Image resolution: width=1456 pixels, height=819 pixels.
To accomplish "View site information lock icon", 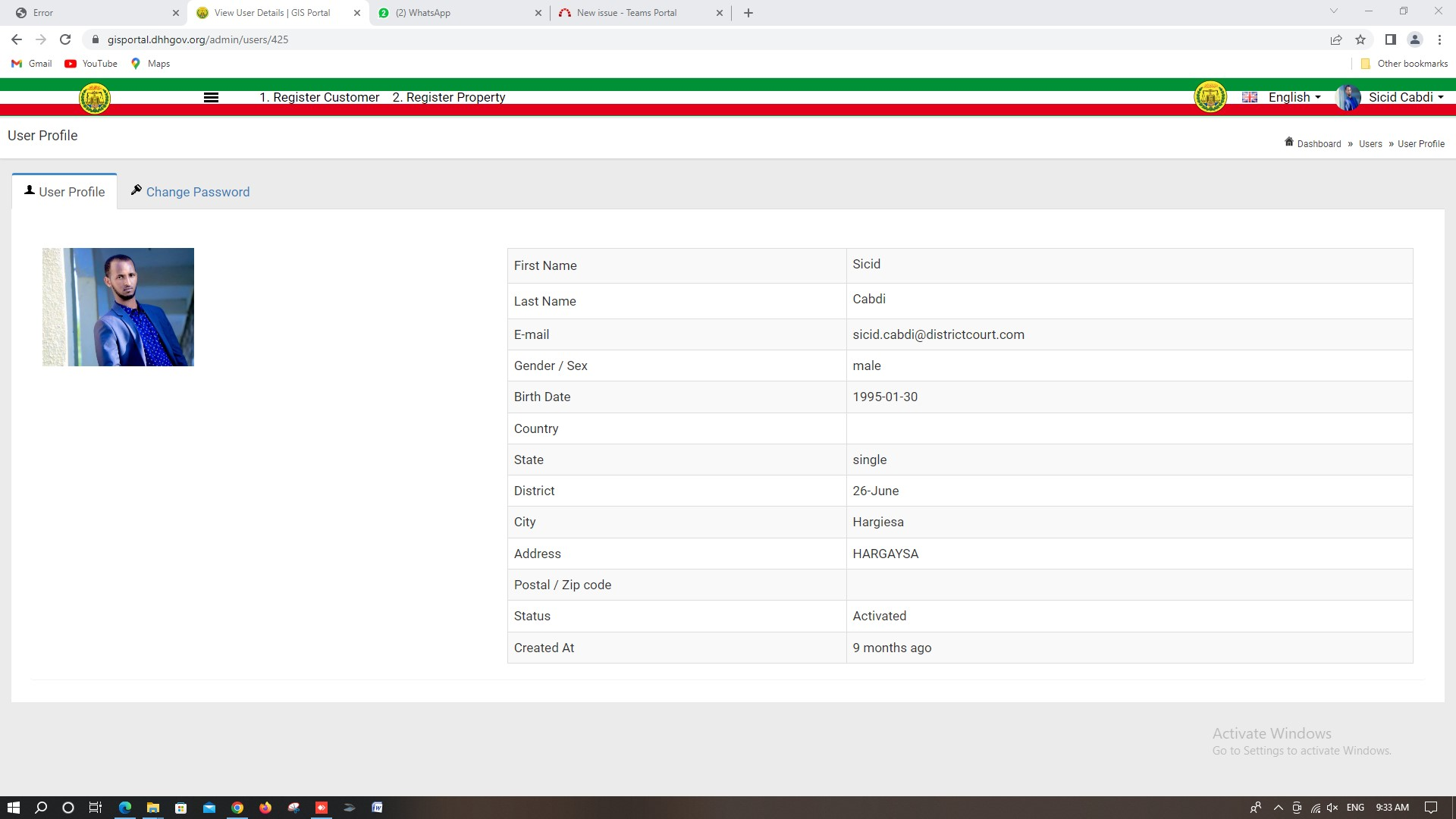I will coord(96,39).
